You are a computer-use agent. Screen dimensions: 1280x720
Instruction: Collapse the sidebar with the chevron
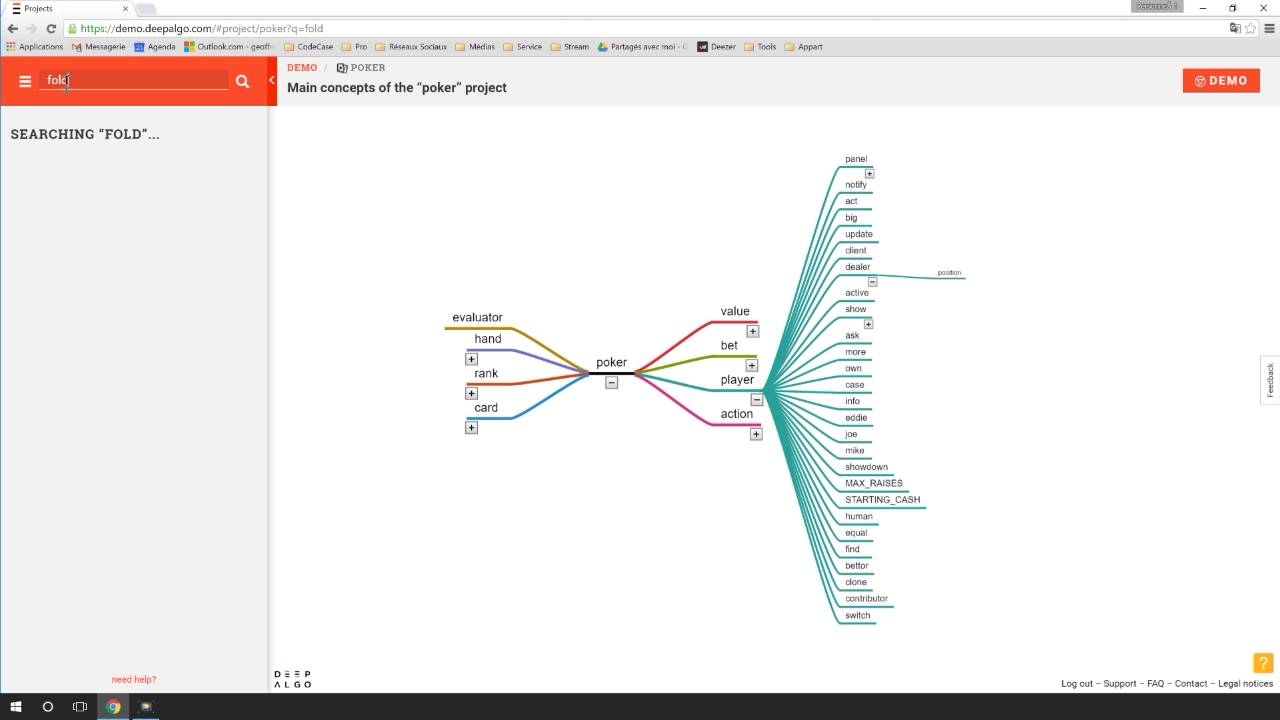[272, 80]
